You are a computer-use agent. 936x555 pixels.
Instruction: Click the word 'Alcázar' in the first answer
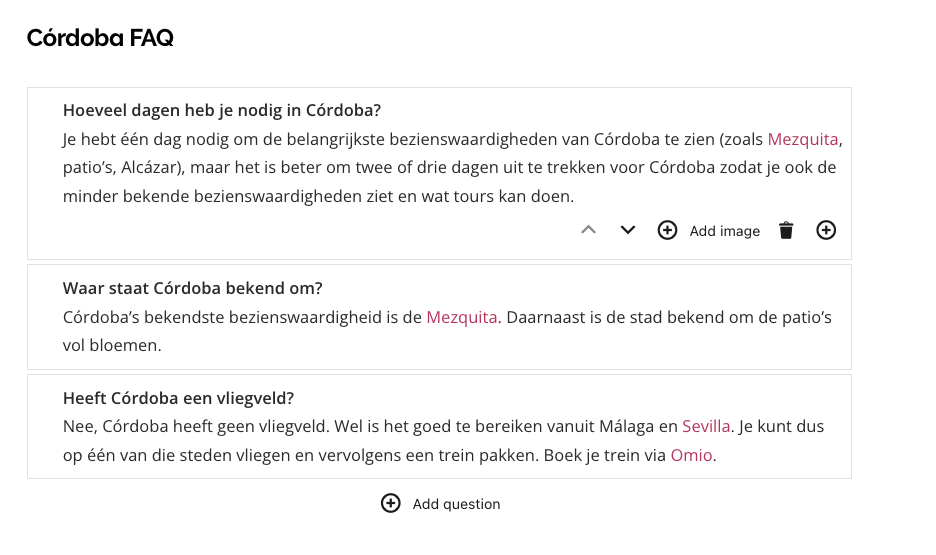pos(152,168)
